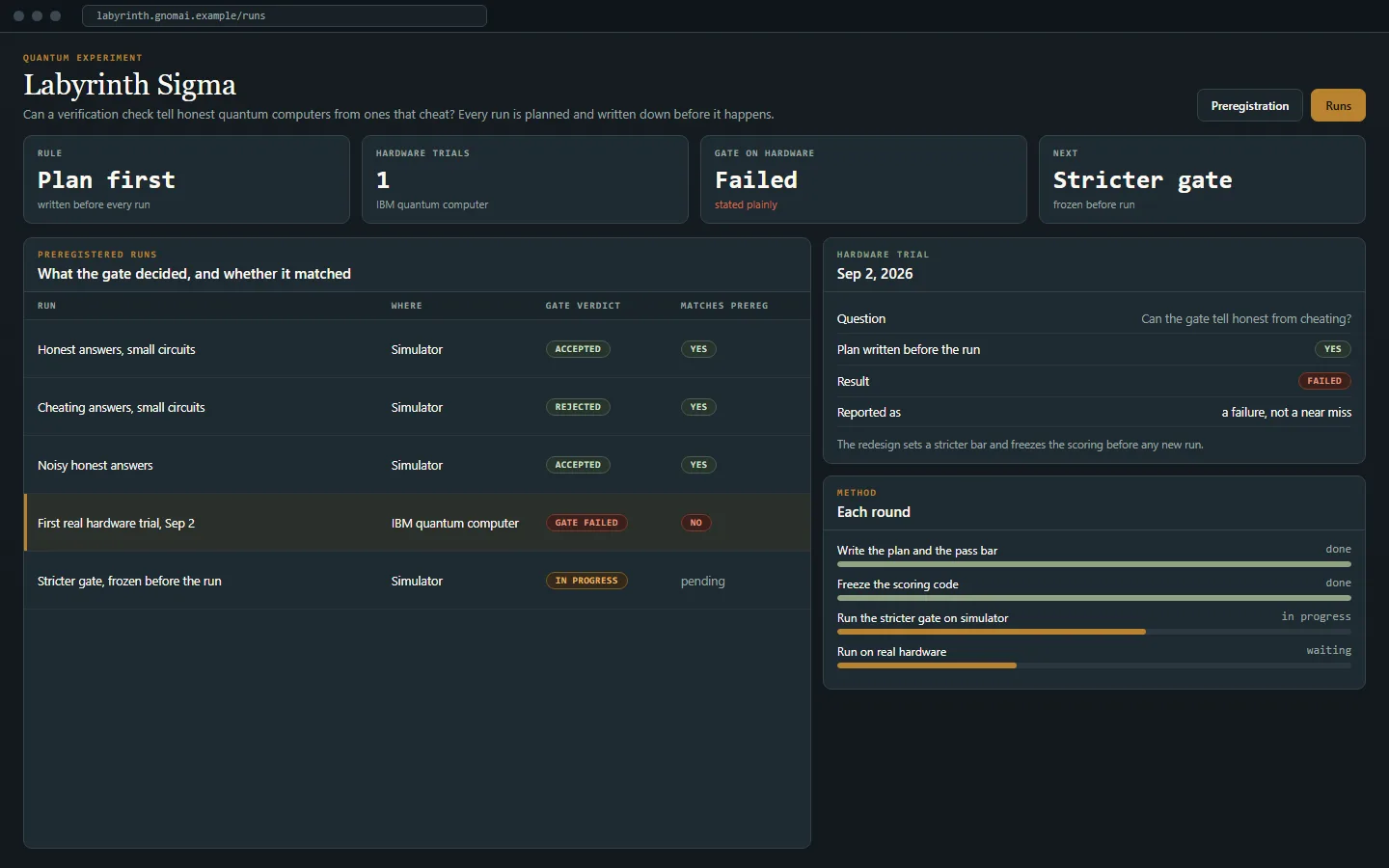Click the address bar URL field

point(285,15)
